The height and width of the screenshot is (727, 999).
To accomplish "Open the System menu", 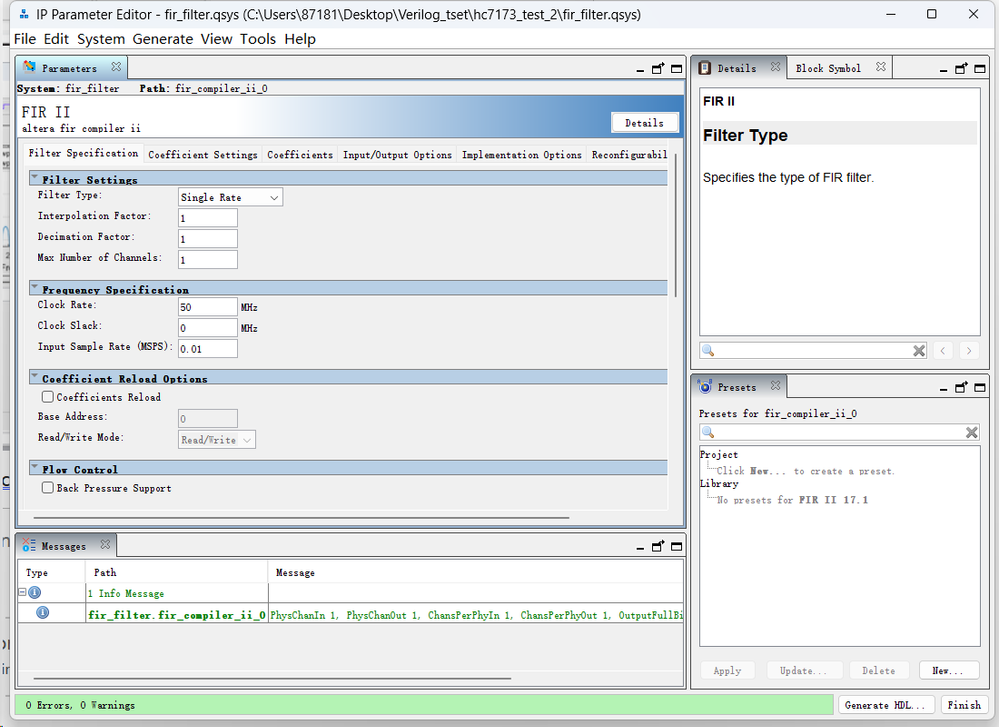I will tap(101, 39).
